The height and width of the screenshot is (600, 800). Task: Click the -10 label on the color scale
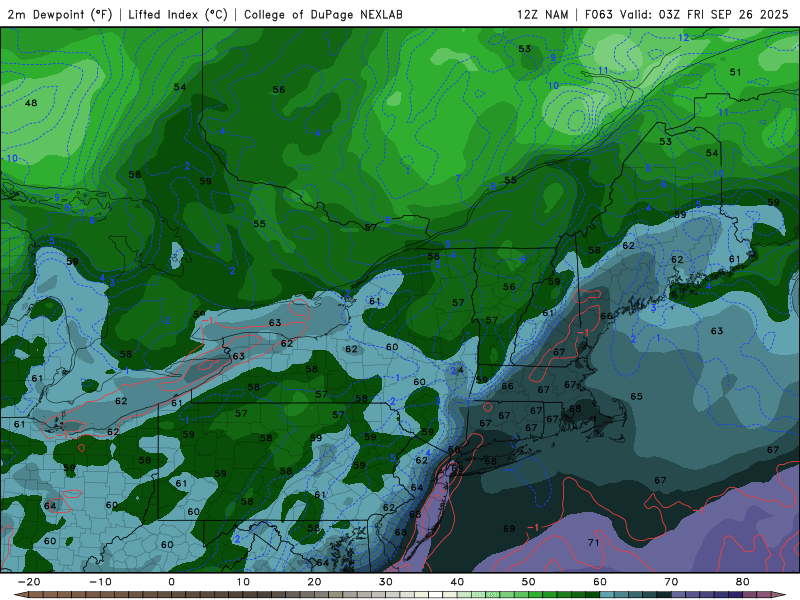[100, 582]
